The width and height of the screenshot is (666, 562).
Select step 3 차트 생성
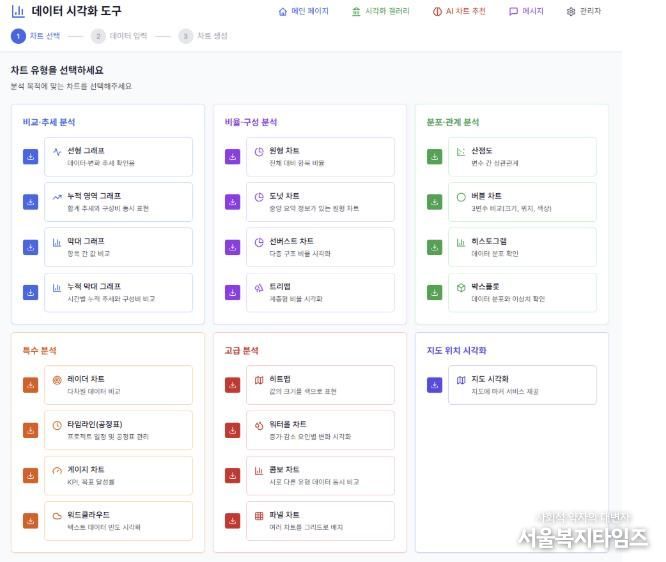[x=203, y=36]
